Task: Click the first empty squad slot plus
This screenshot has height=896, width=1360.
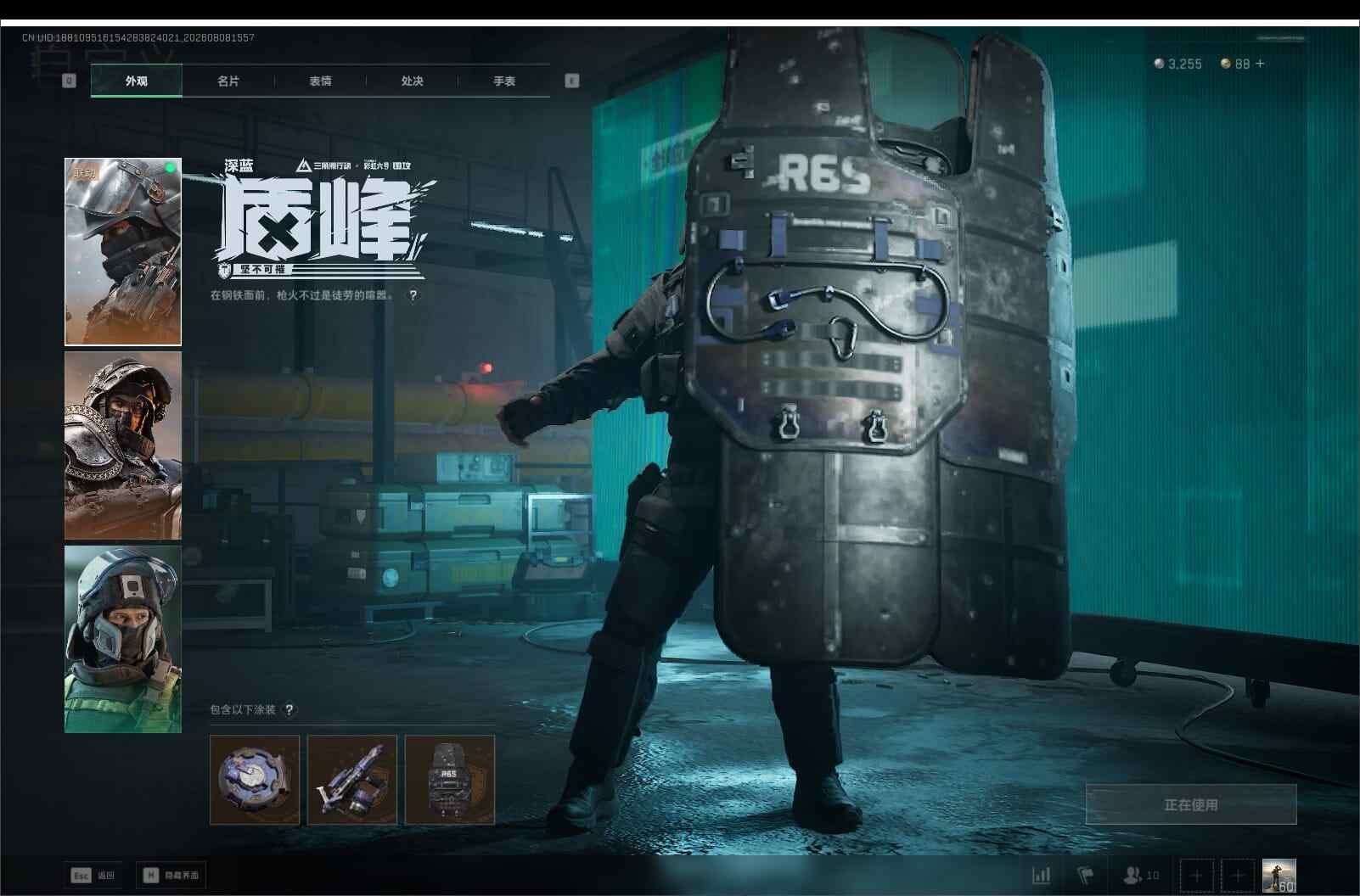Action: [x=1196, y=876]
